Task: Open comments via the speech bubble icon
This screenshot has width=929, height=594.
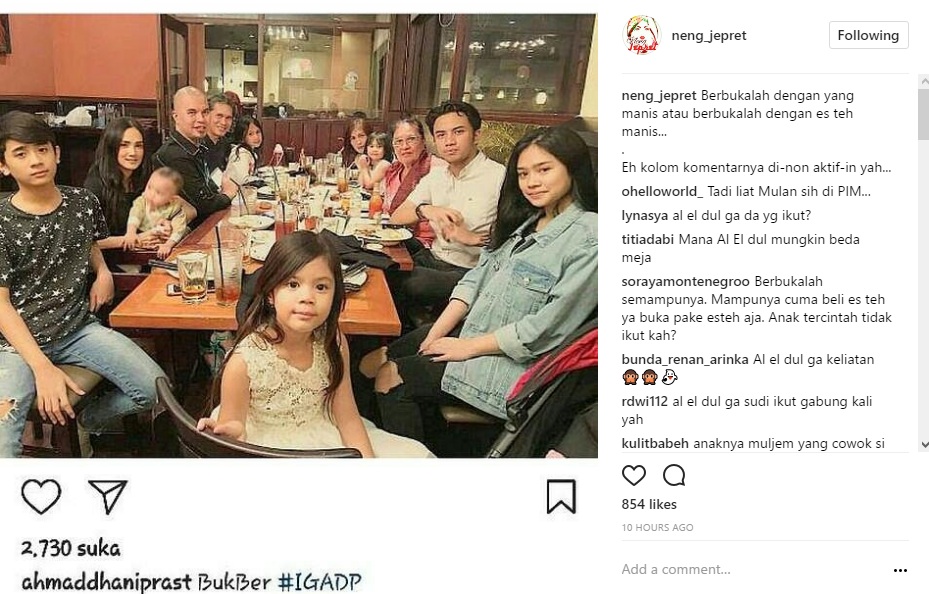Action: coord(674,475)
